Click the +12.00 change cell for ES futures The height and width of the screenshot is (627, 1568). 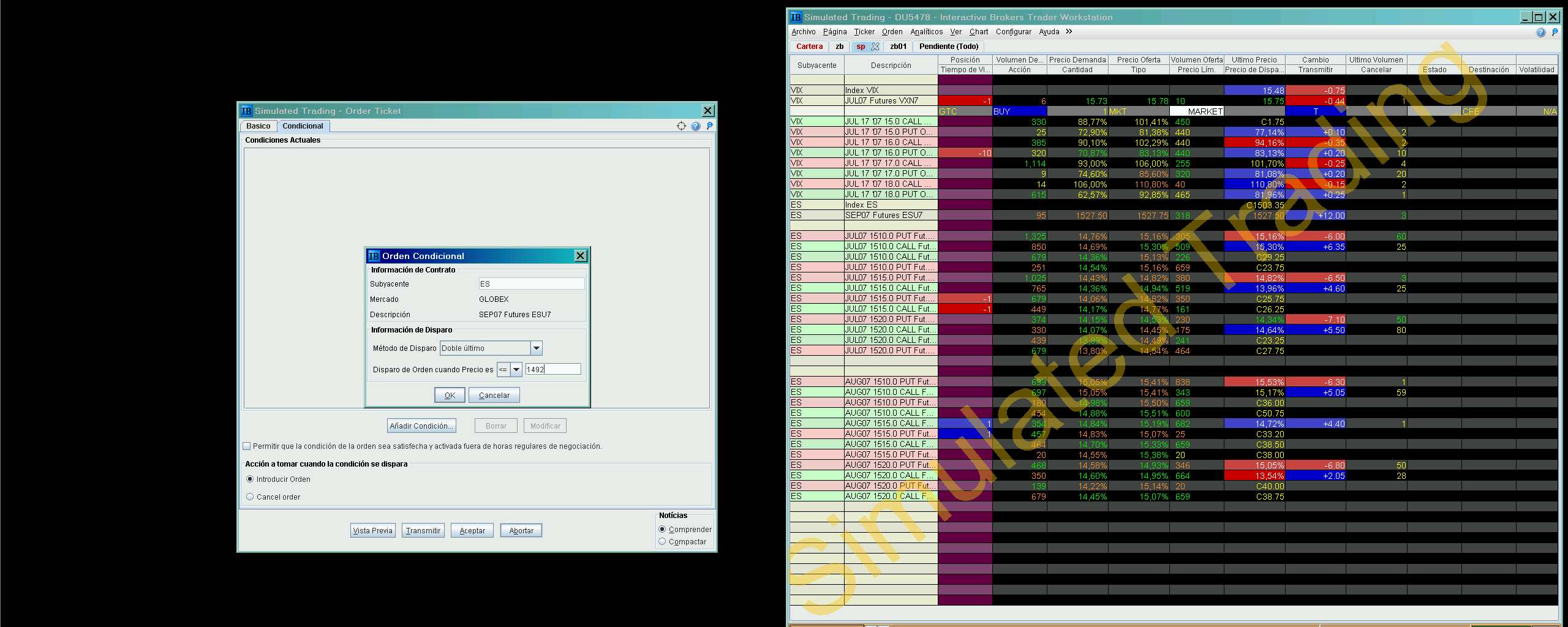[1316, 216]
